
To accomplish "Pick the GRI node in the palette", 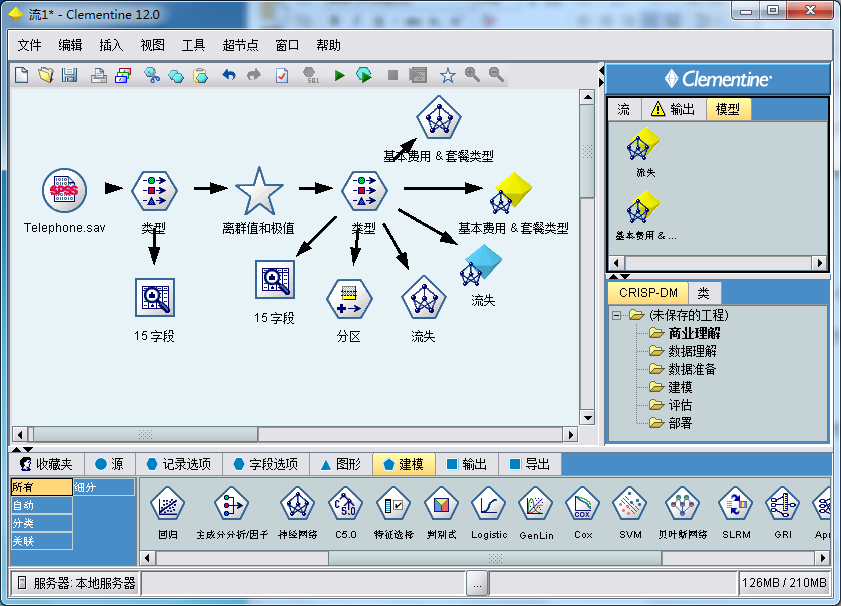I will tap(783, 505).
